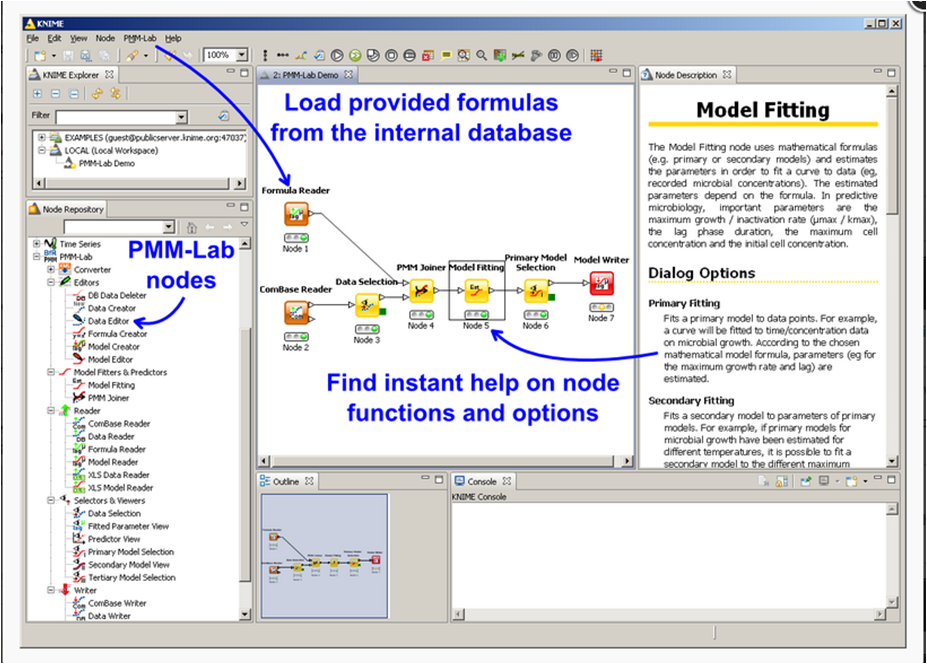Click the magnifying glass toolbar icon
The width and height of the screenshot is (927, 664).
[x=482, y=56]
